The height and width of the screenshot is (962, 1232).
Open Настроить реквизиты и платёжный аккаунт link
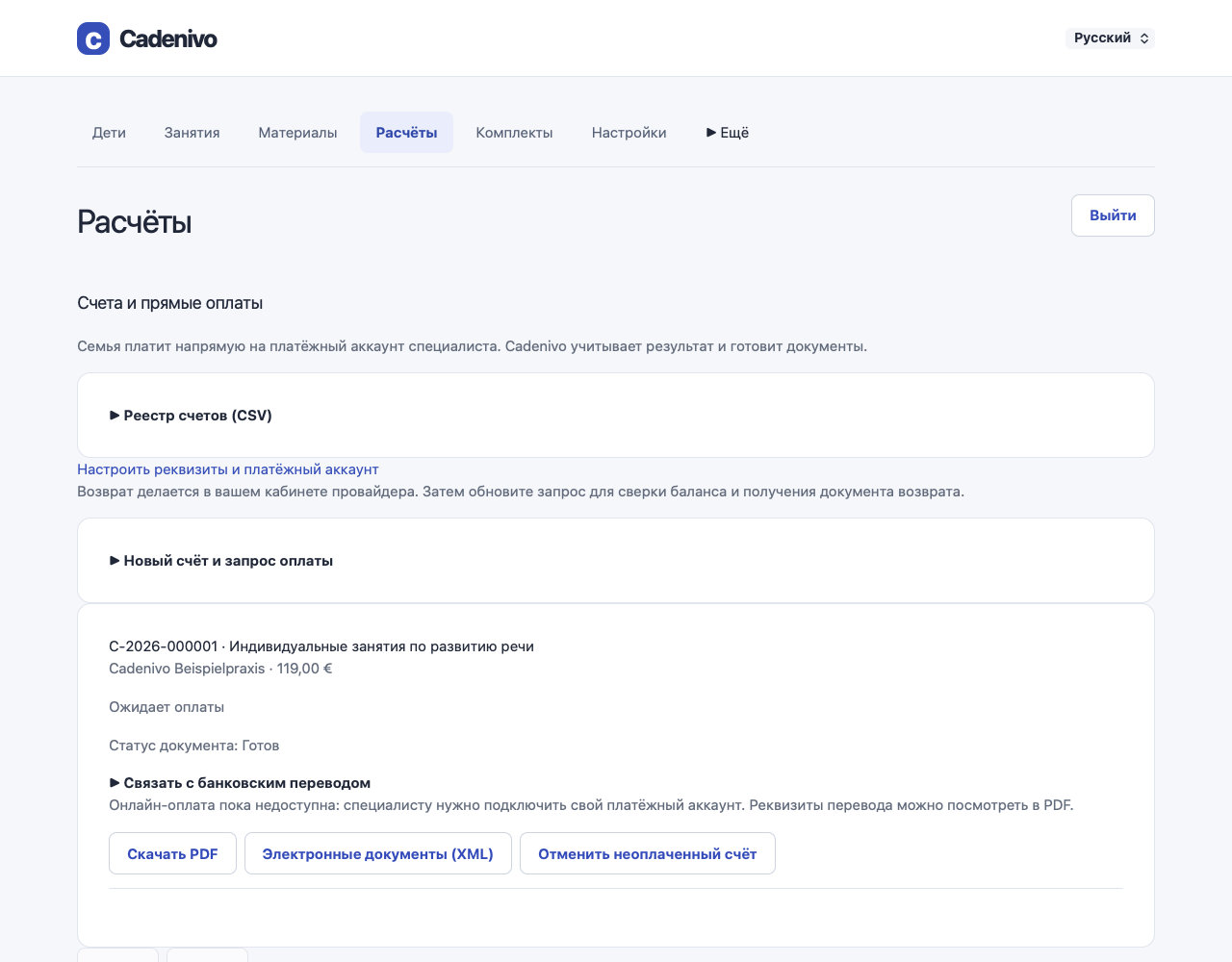(x=228, y=469)
